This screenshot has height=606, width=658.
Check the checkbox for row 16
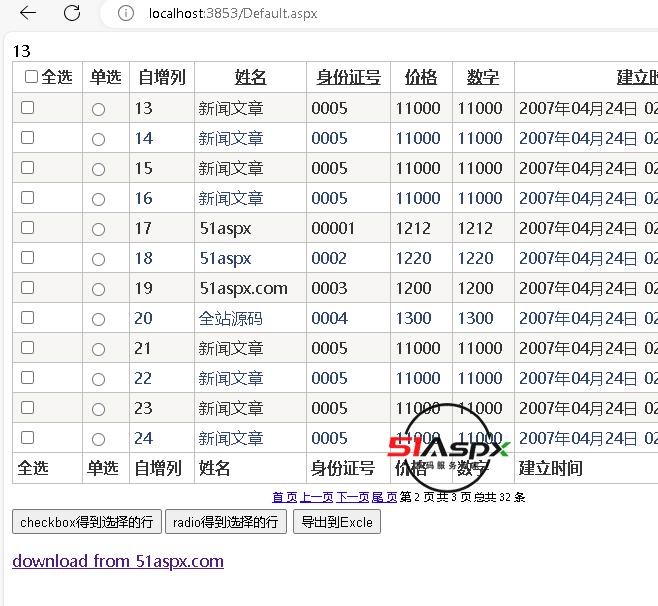tap(28, 198)
